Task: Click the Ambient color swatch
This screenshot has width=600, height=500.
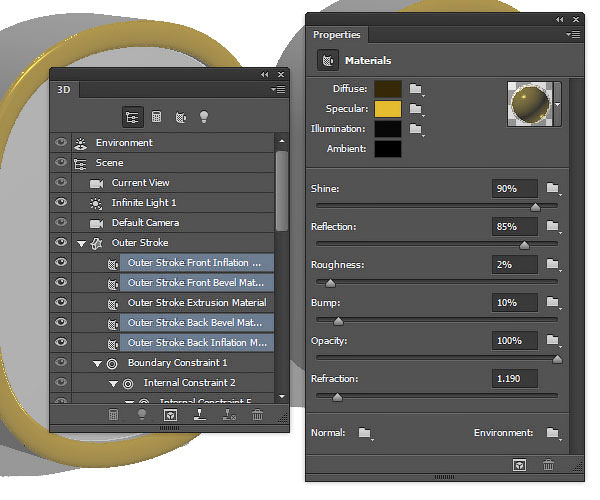Action: (x=388, y=148)
